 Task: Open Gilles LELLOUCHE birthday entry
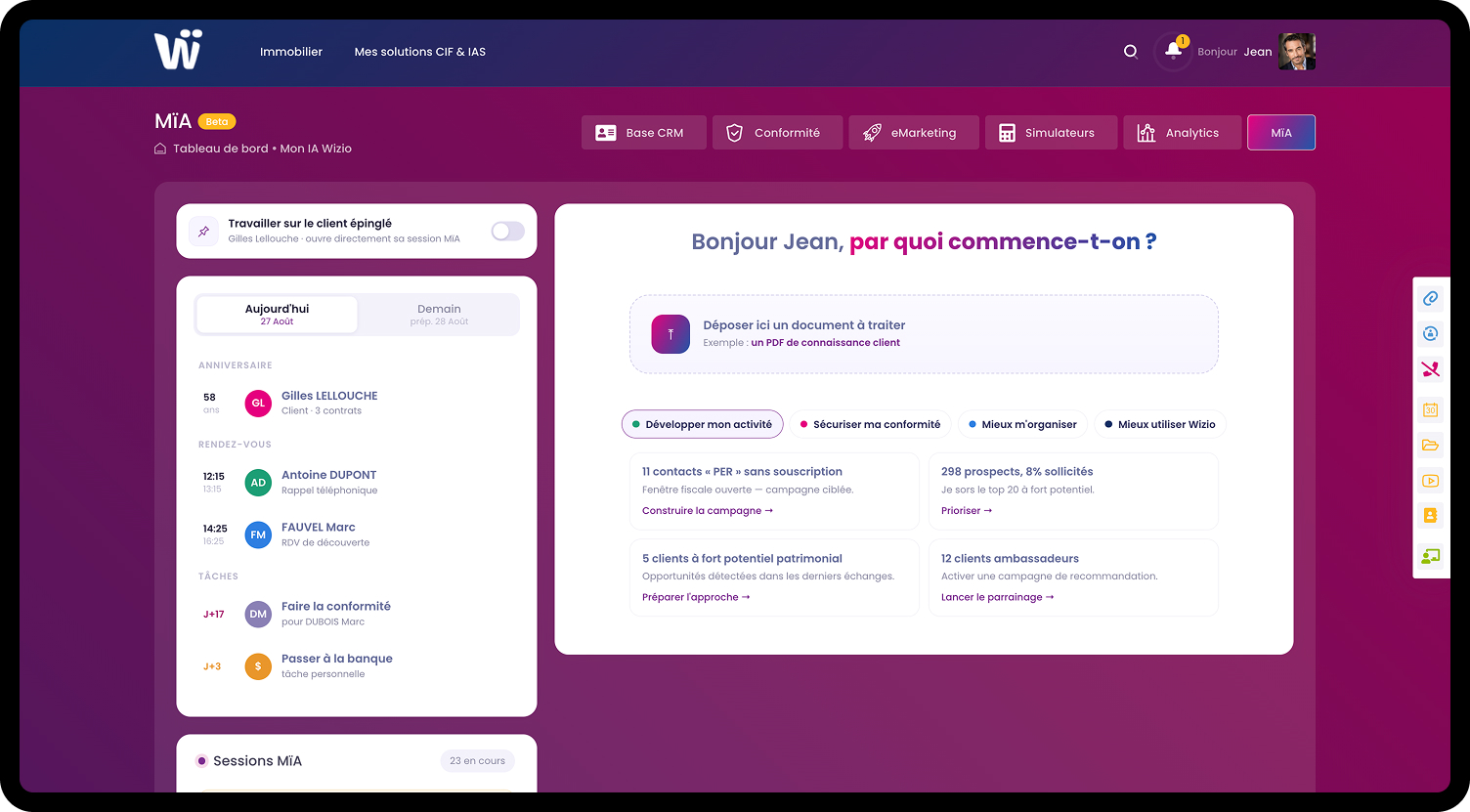358,403
